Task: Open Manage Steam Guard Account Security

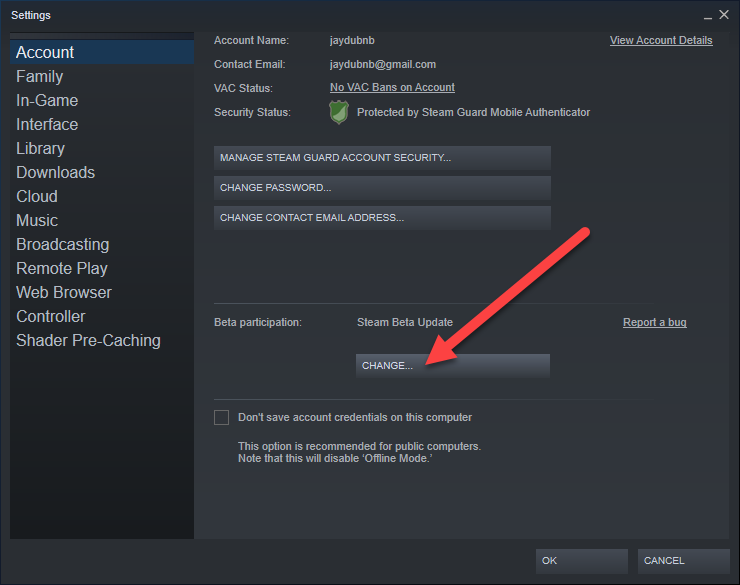Action: click(x=382, y=158)
